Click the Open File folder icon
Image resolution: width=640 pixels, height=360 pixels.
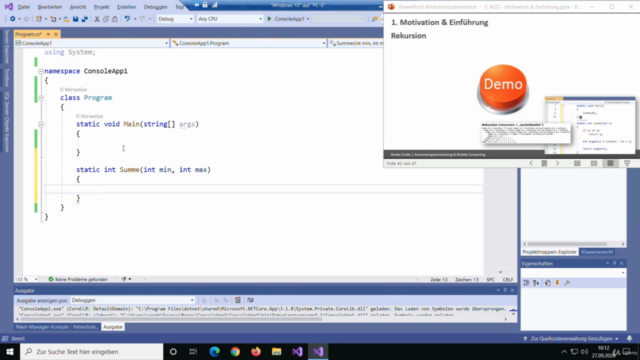click(x=67, y=19)
